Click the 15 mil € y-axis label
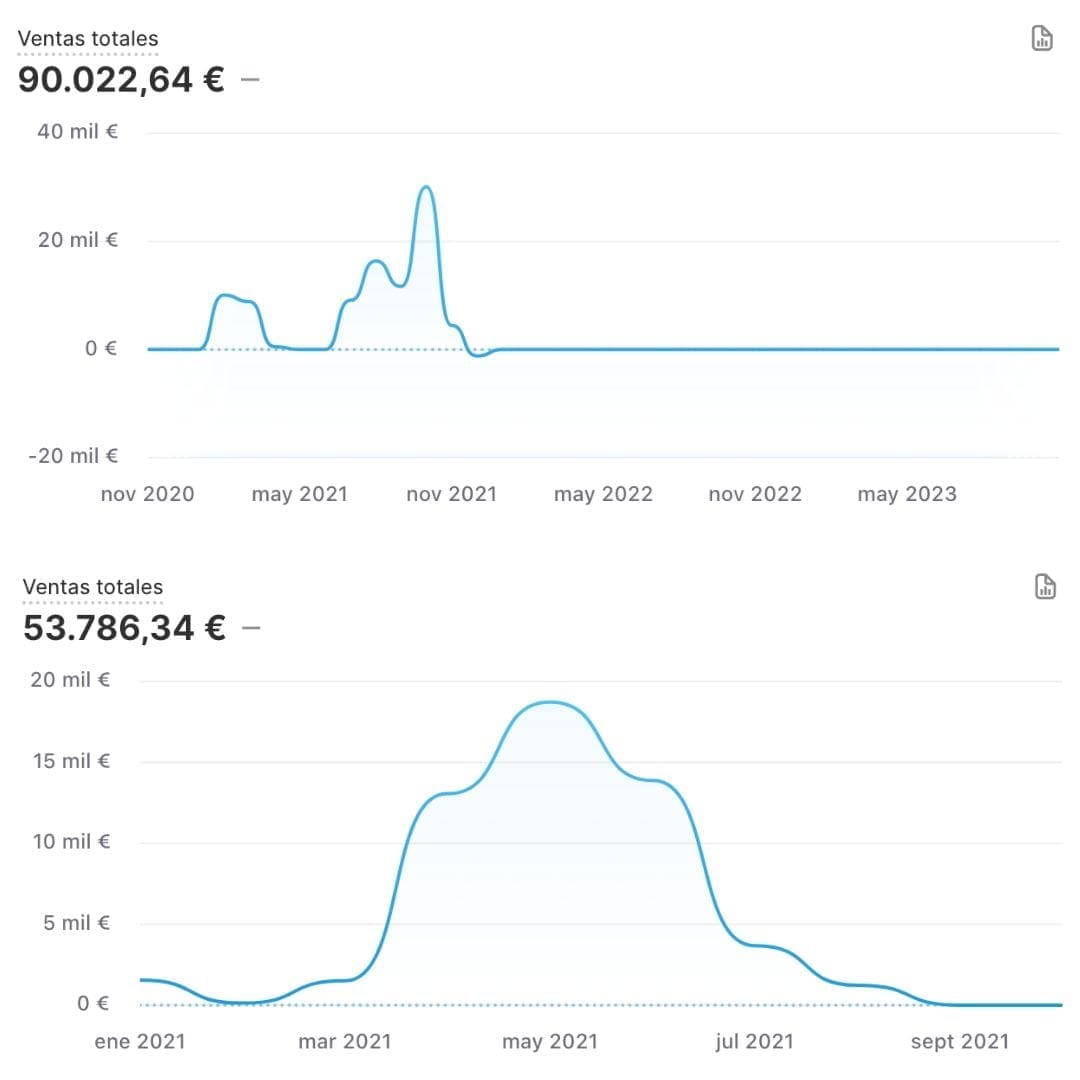 click(71, 761)
